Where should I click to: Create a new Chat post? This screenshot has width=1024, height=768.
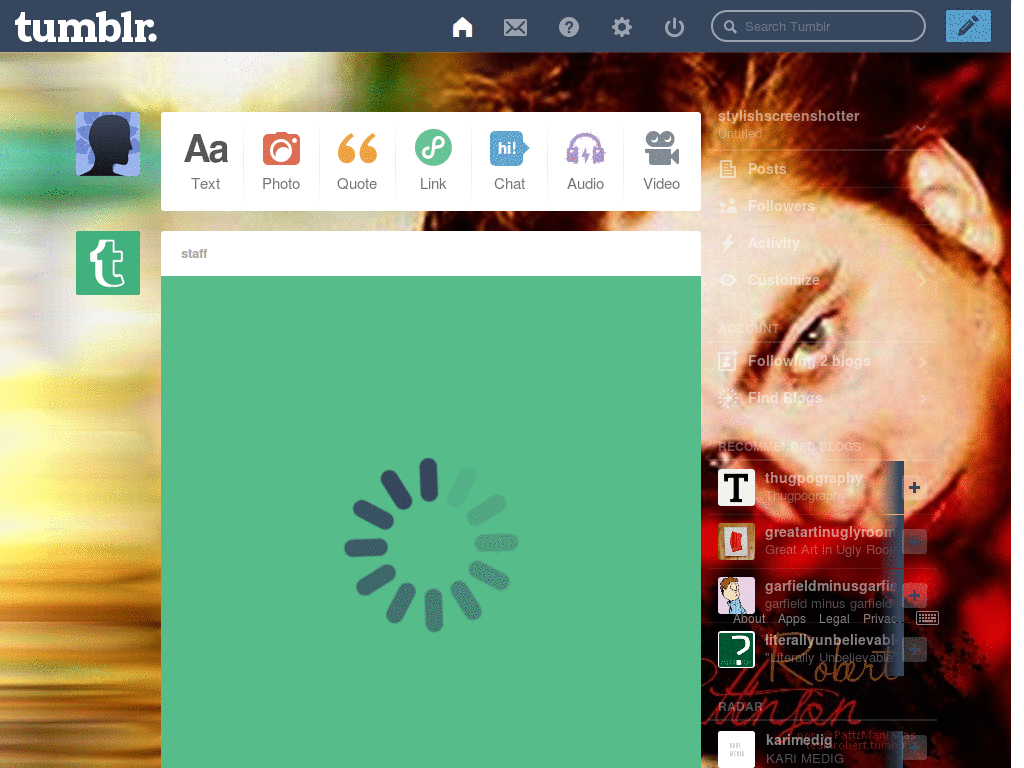(x=509, y=161)
